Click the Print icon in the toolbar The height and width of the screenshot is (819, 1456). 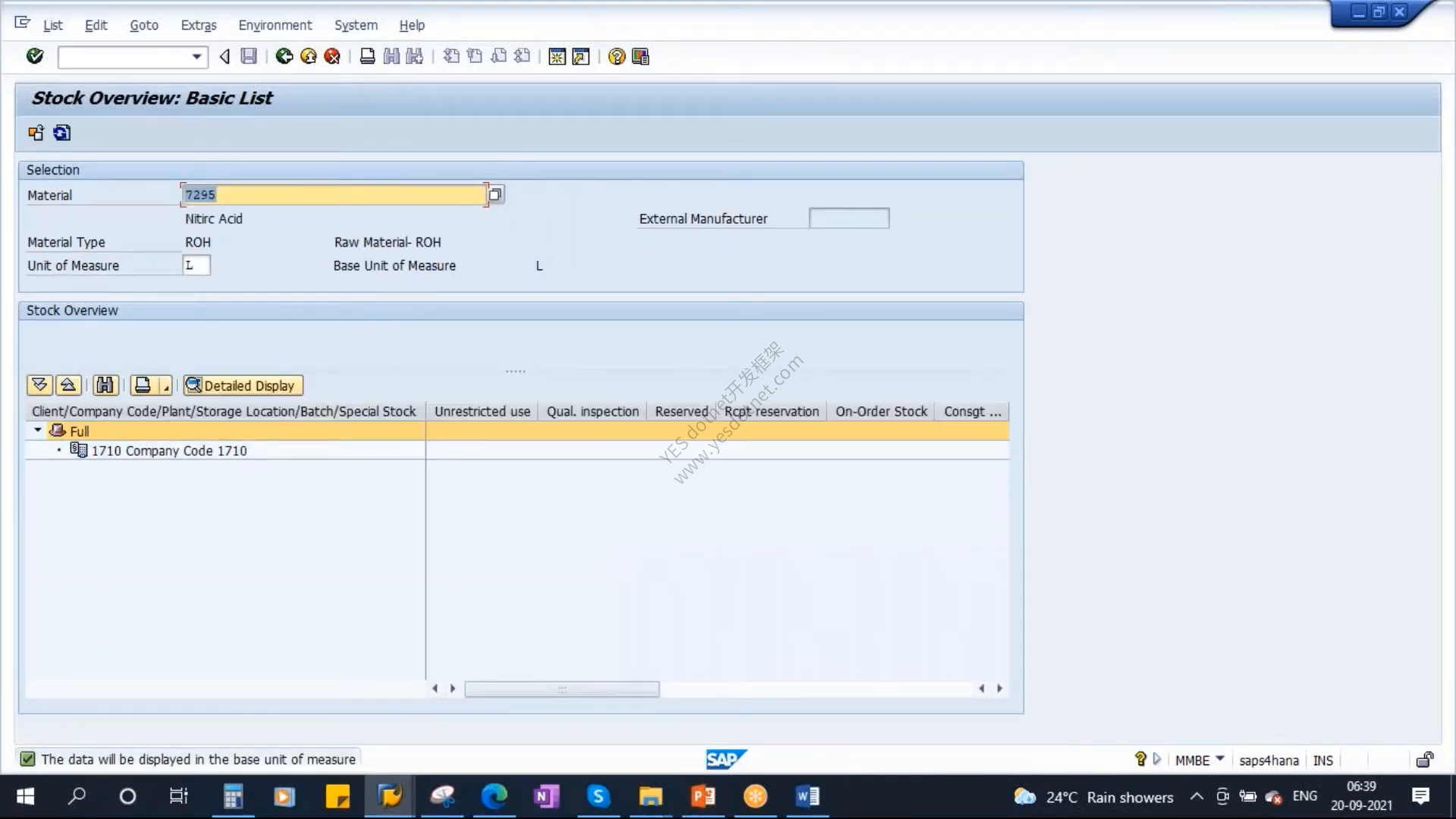(367, 56)
